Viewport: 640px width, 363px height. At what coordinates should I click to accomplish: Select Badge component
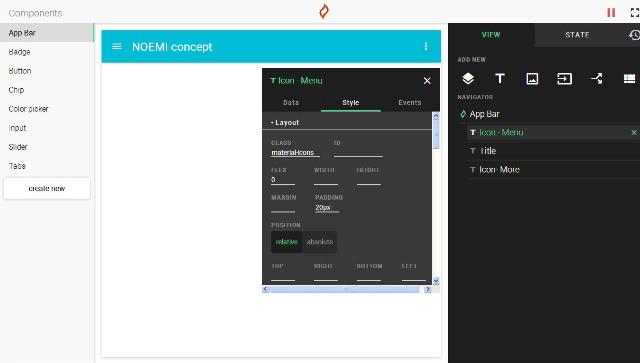(47, 52)
